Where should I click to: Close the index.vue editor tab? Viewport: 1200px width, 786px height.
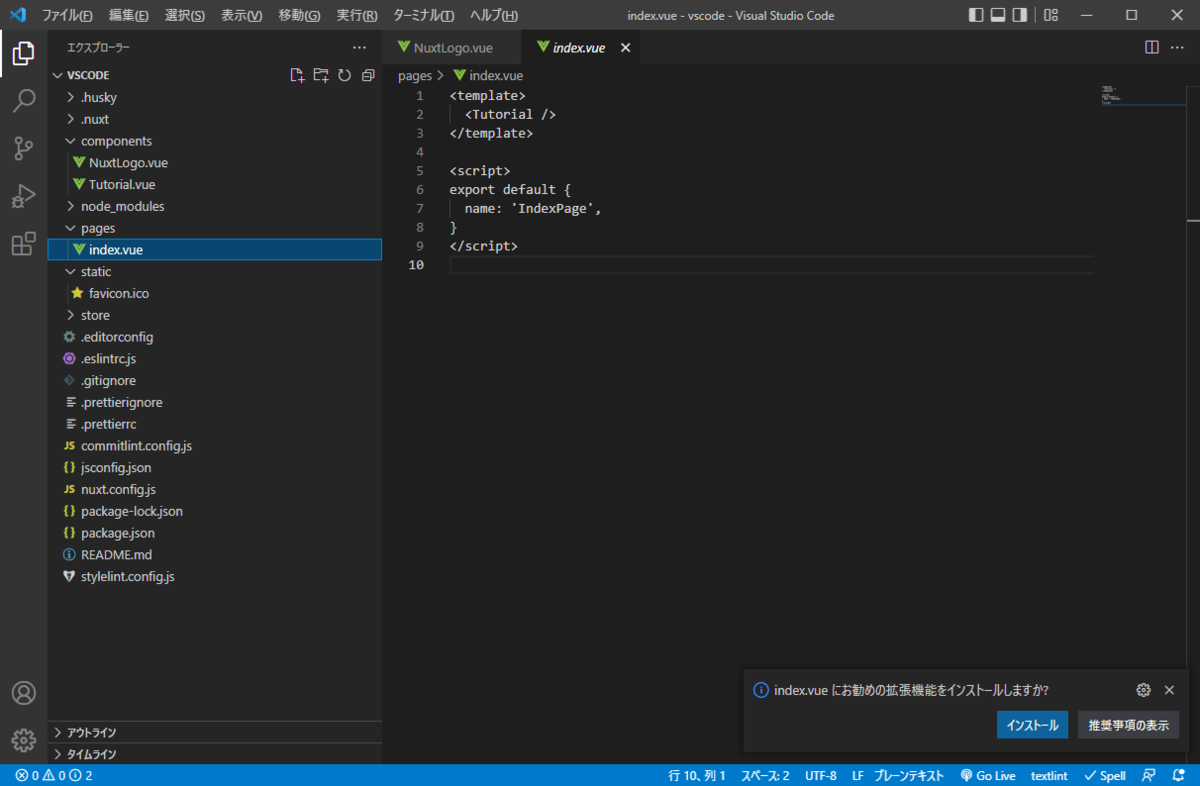coord(626,47)
